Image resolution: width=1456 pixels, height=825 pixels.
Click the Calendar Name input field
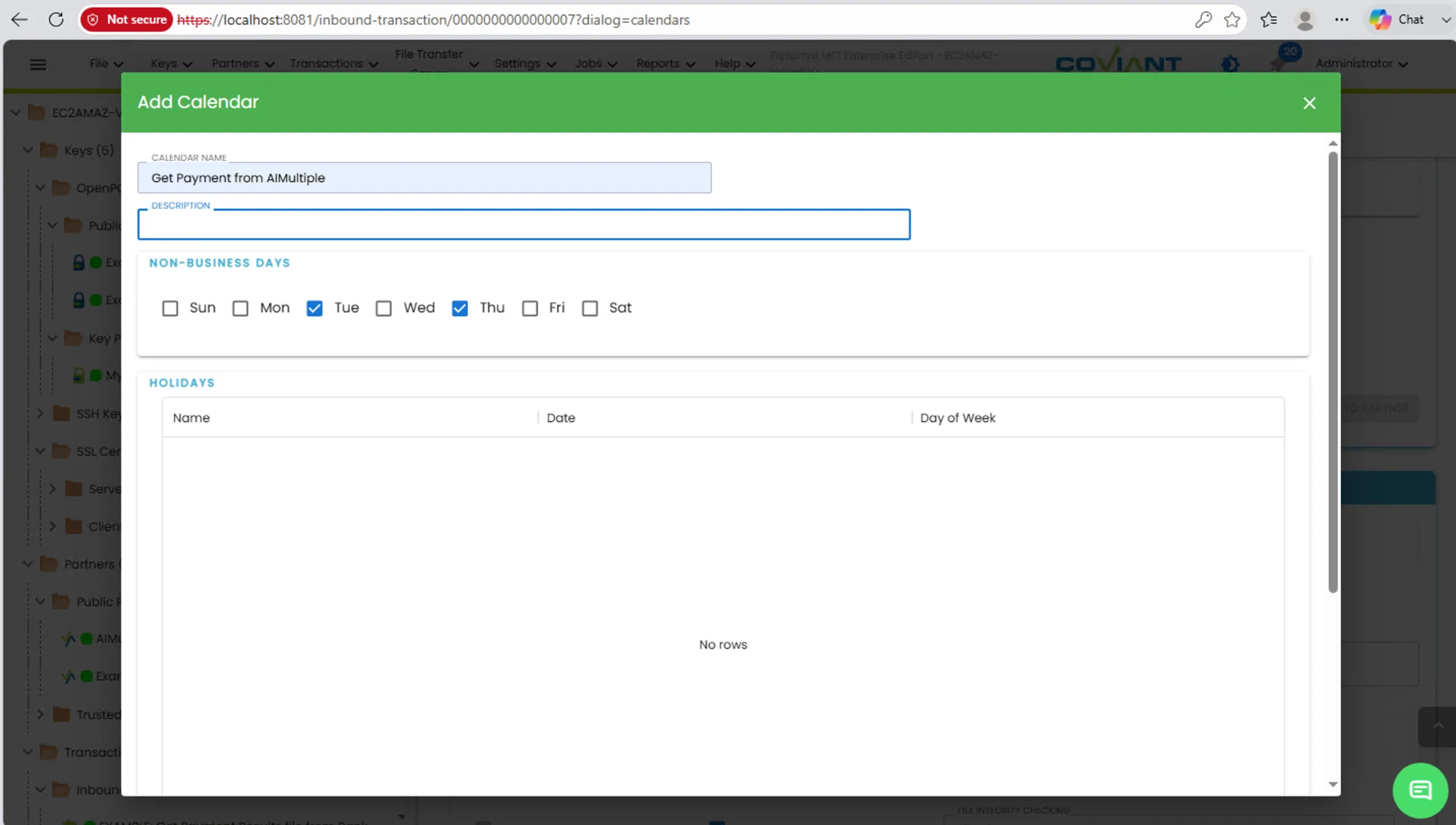424,178
